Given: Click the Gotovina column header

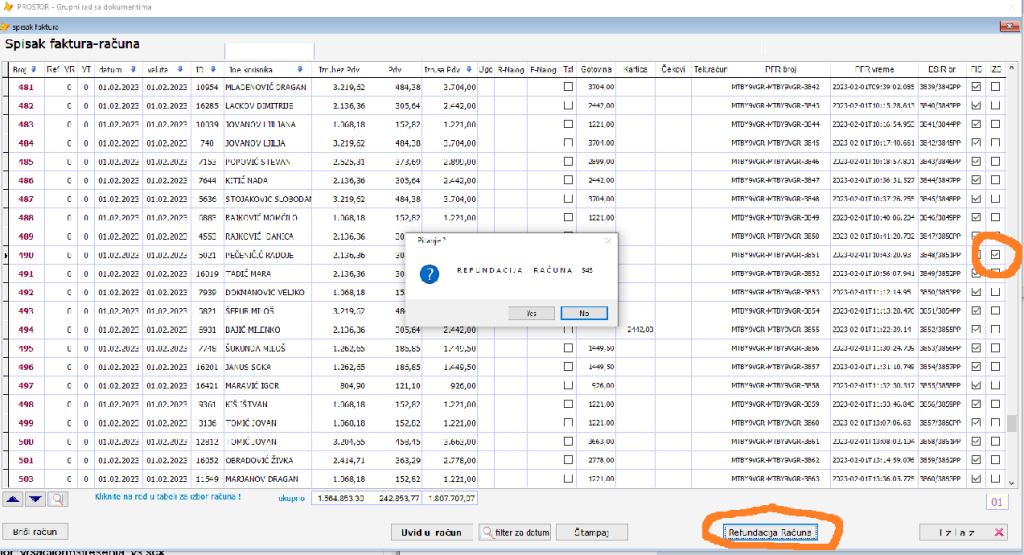Looking at the screenshot, I should 597,69.
